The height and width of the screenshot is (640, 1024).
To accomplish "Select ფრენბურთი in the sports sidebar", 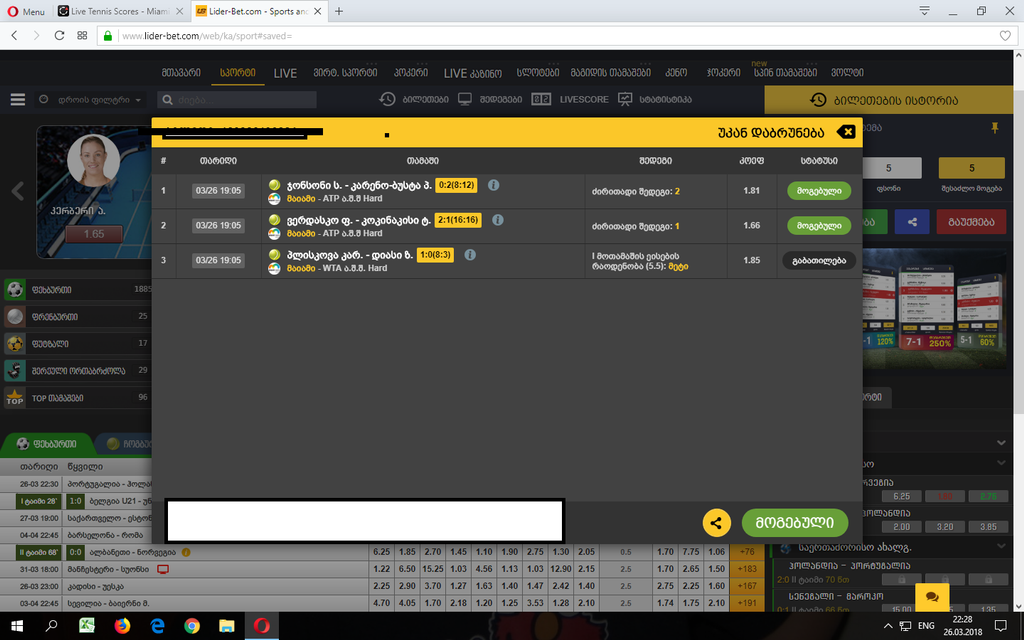I will (77, 317).
